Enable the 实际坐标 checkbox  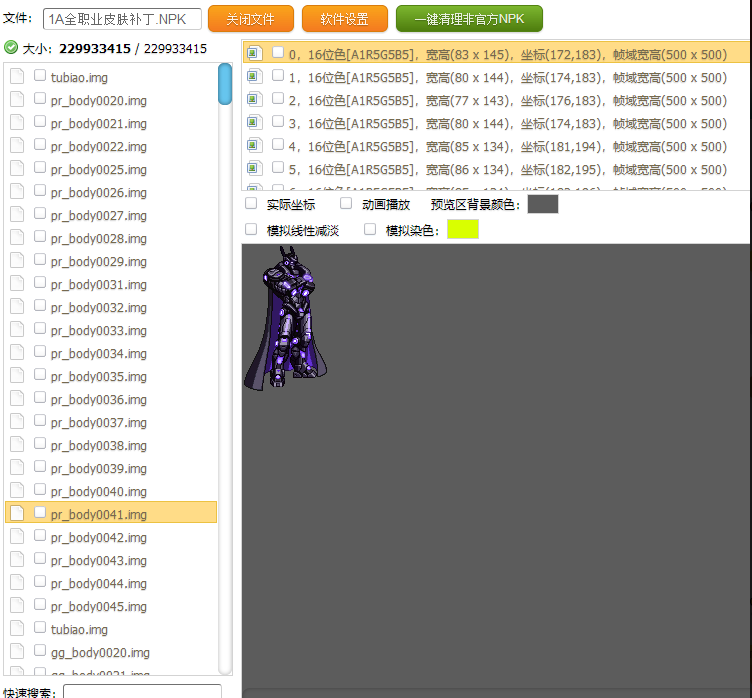click(251, 204)
